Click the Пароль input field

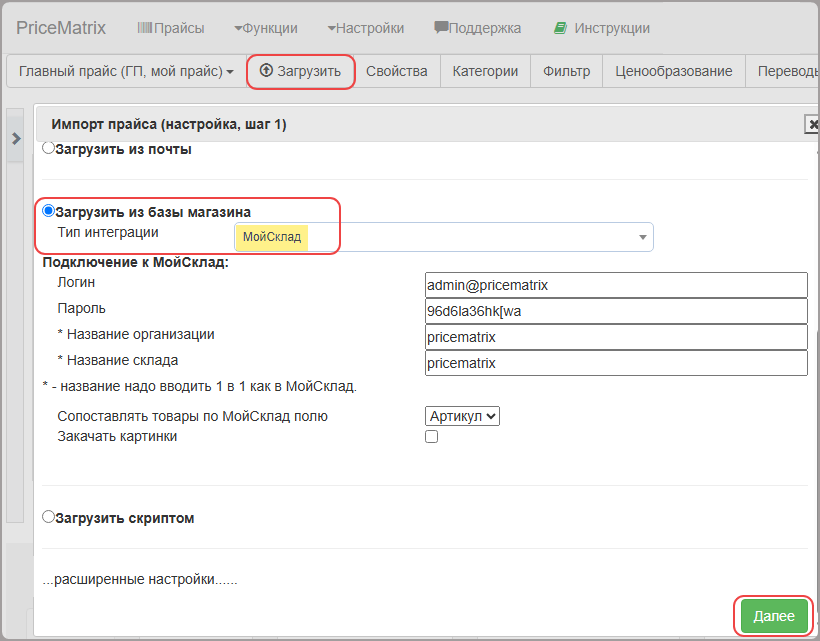point(616,311)
